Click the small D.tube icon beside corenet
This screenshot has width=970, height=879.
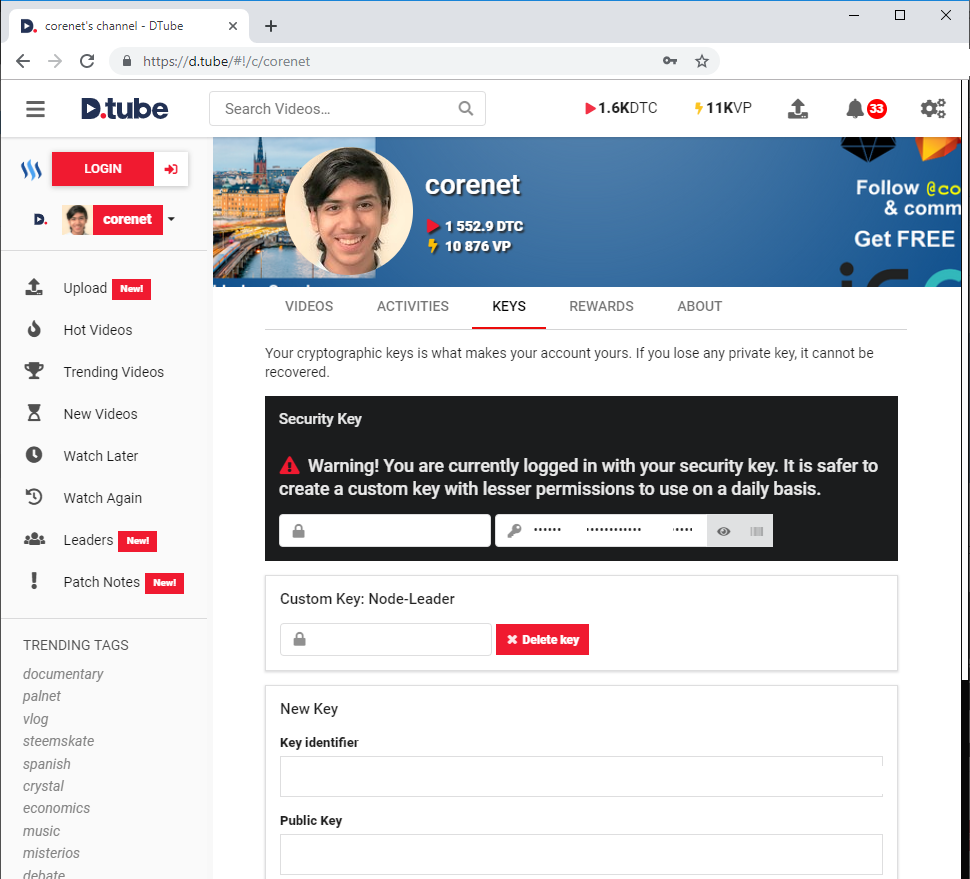pos(40,220)
